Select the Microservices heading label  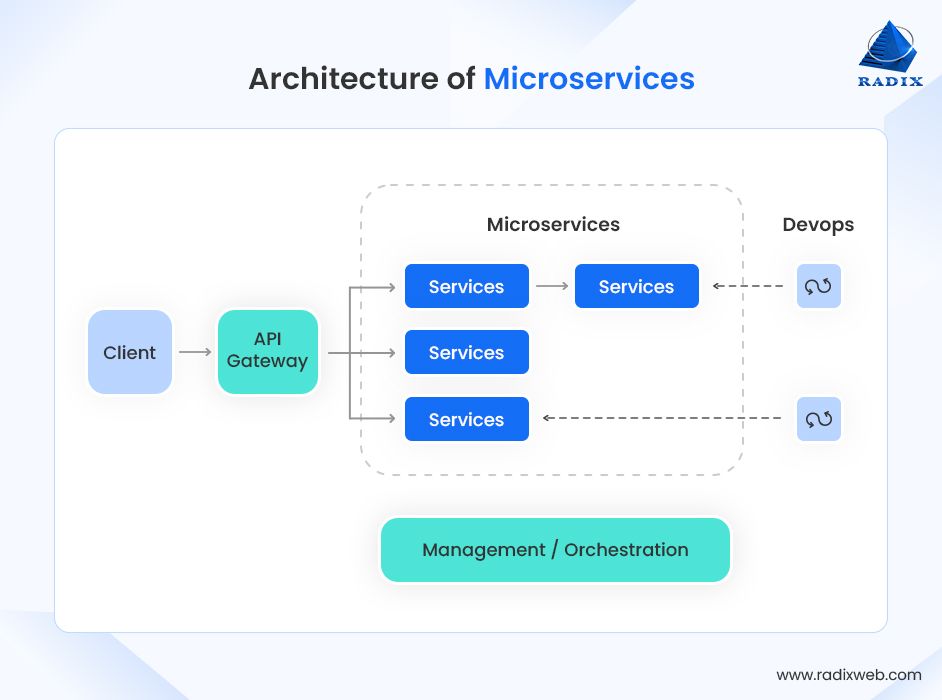point(553,225)
